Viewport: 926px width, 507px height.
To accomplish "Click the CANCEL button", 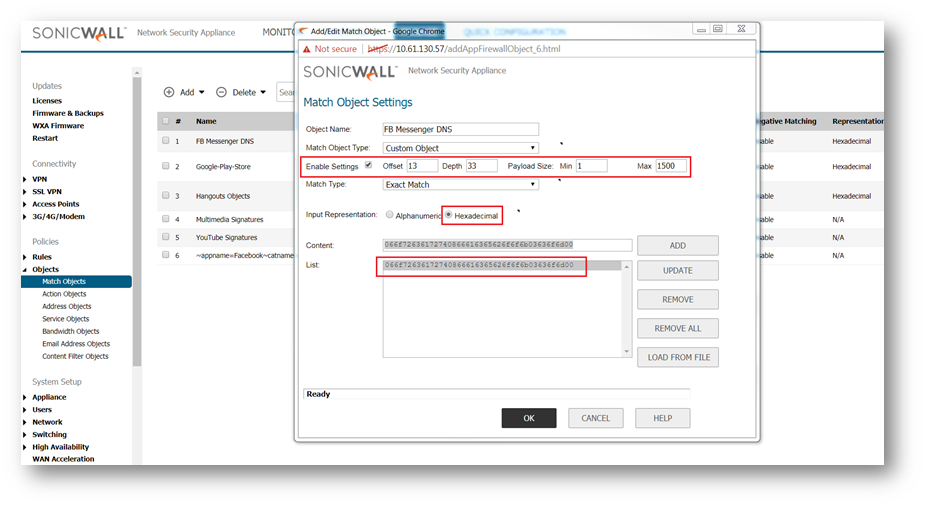I will [595, 418].
